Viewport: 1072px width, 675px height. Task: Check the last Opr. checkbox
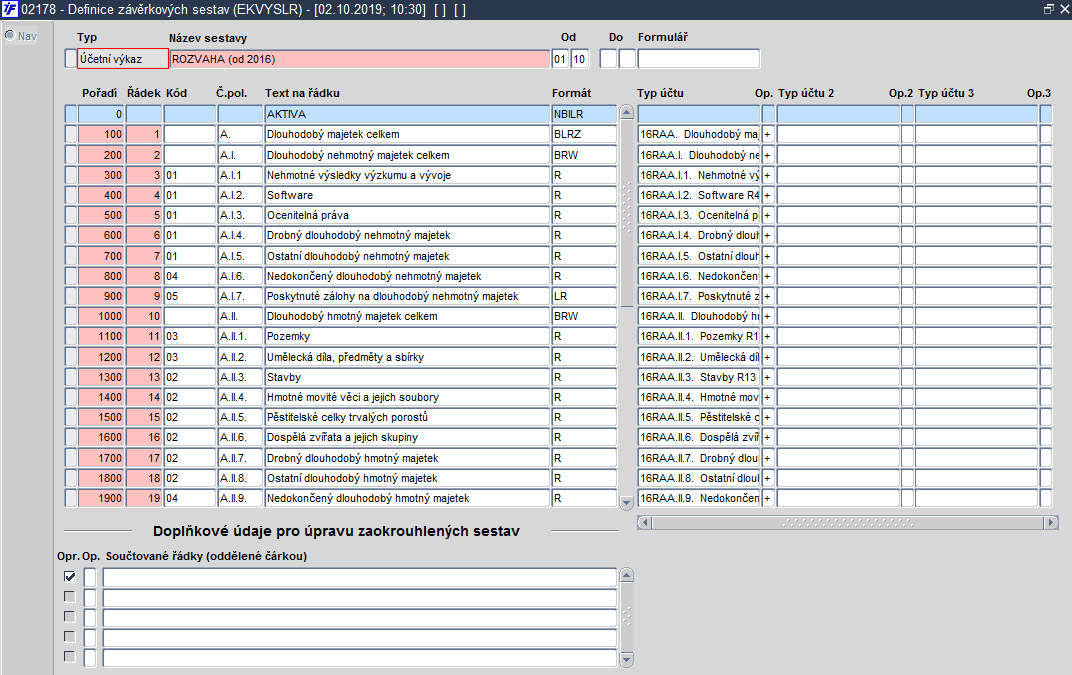(x=70, y=657)
